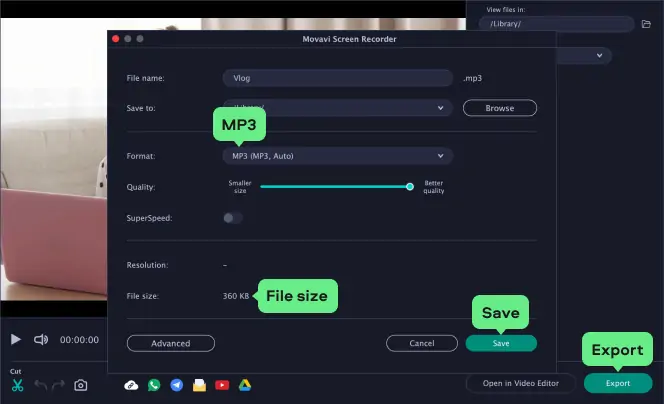This screenshot has height=404, width=664.
Task: Click the Smaller size label
Action: pos(240,187)
